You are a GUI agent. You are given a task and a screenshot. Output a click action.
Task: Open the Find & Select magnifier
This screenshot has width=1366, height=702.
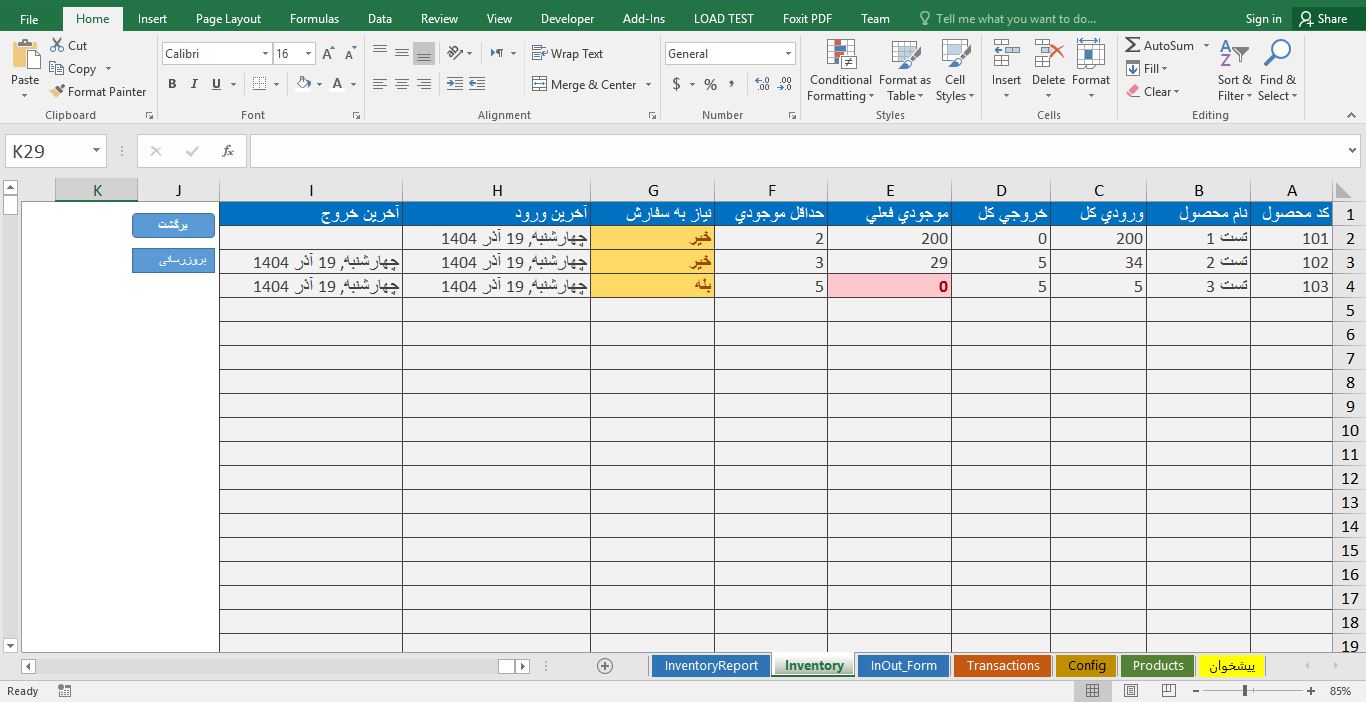click(1277, 56)
